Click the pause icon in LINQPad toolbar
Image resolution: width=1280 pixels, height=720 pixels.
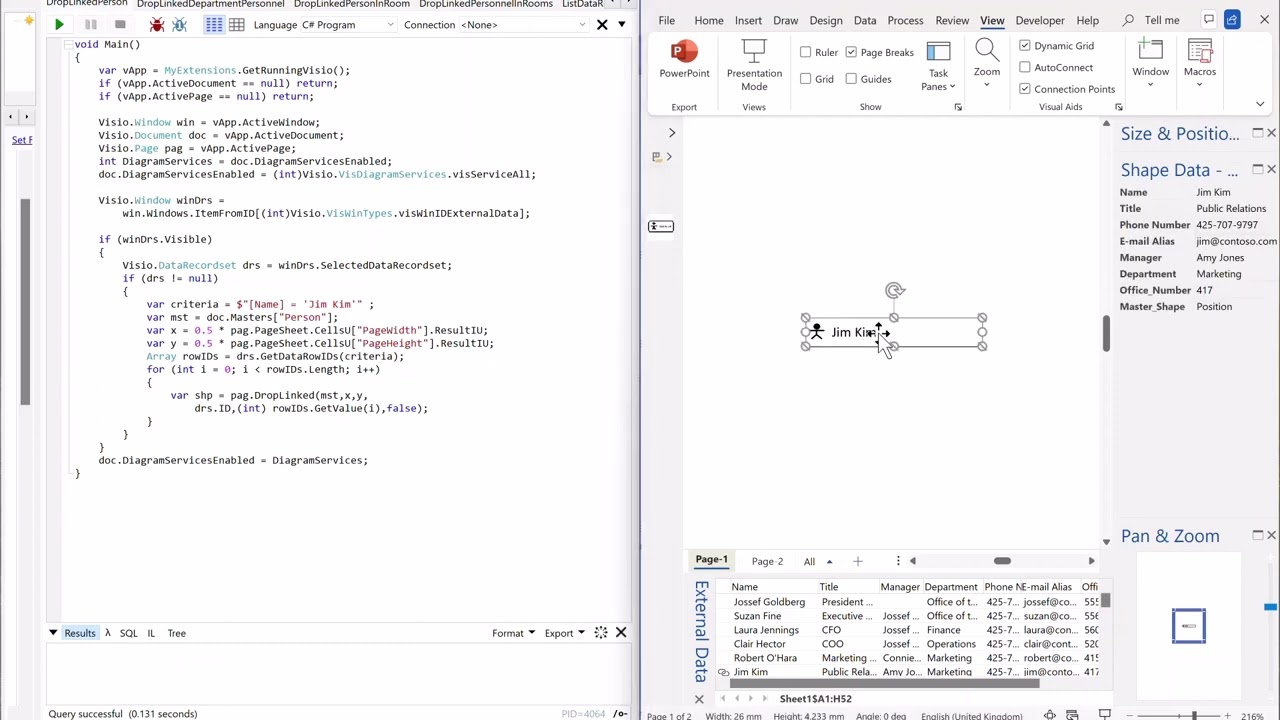coord(91,24)
